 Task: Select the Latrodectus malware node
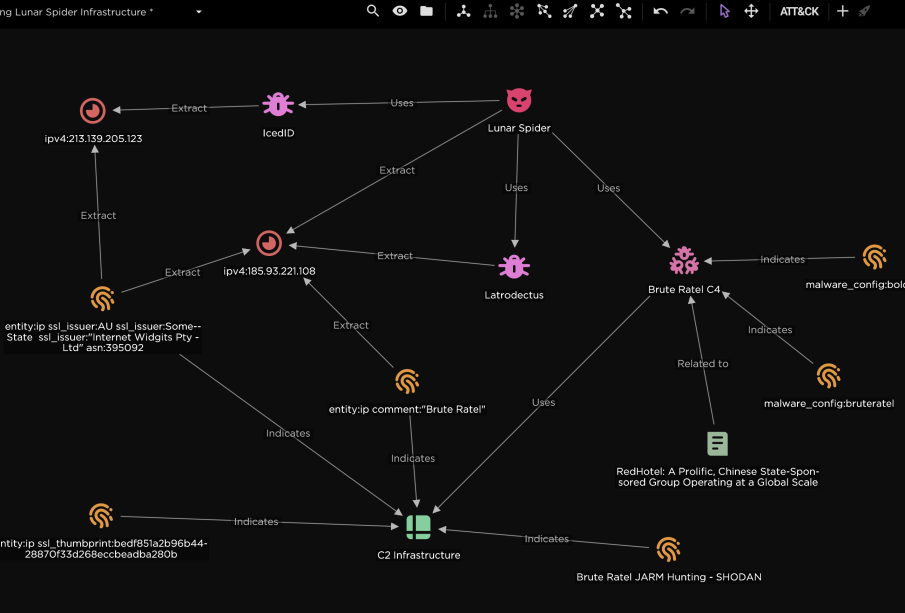(514, 267)
